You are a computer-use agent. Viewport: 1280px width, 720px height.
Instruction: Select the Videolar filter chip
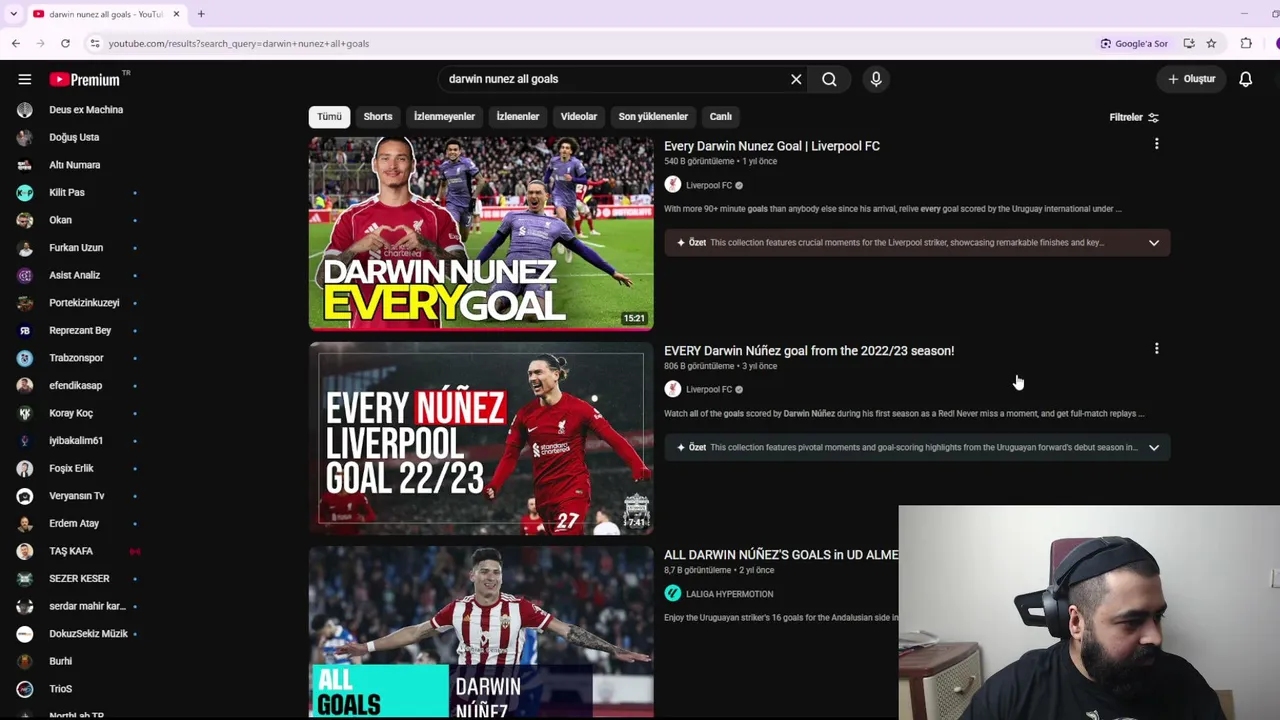tap(579, 117)
